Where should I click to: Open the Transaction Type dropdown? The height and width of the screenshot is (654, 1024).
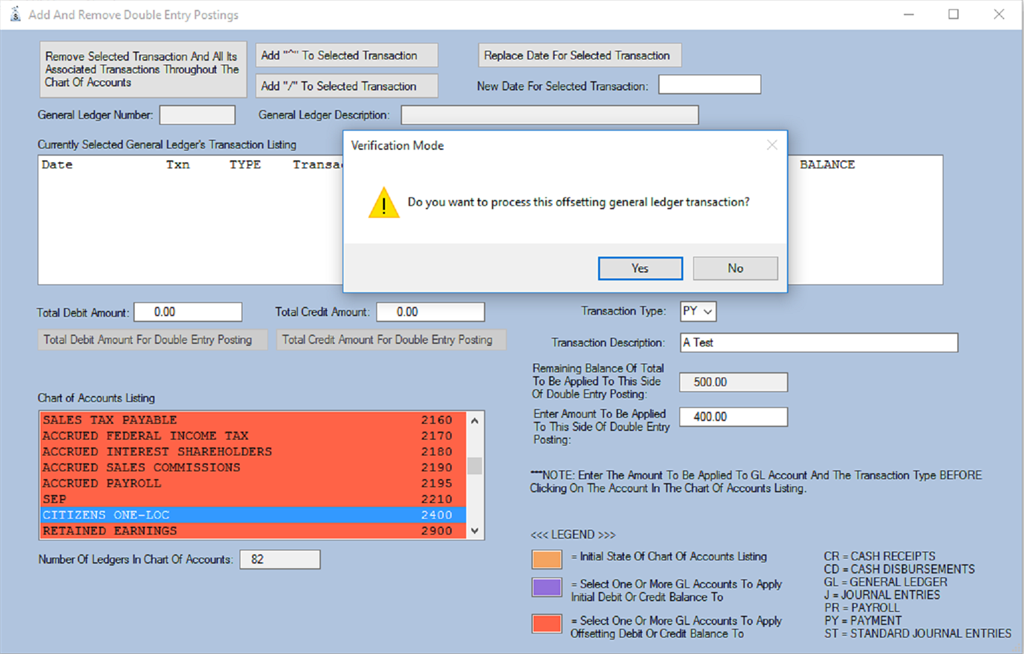click(x=698, y=312)
